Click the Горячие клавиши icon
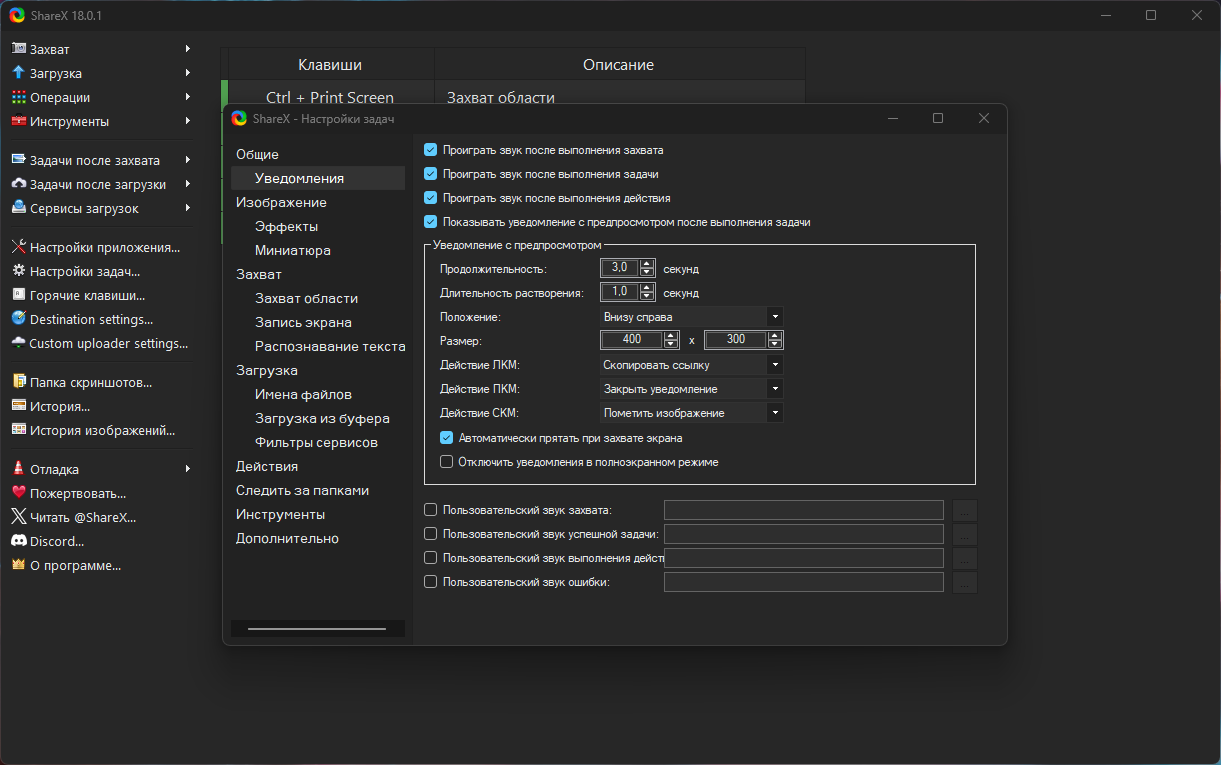 (x=18, y=295)
